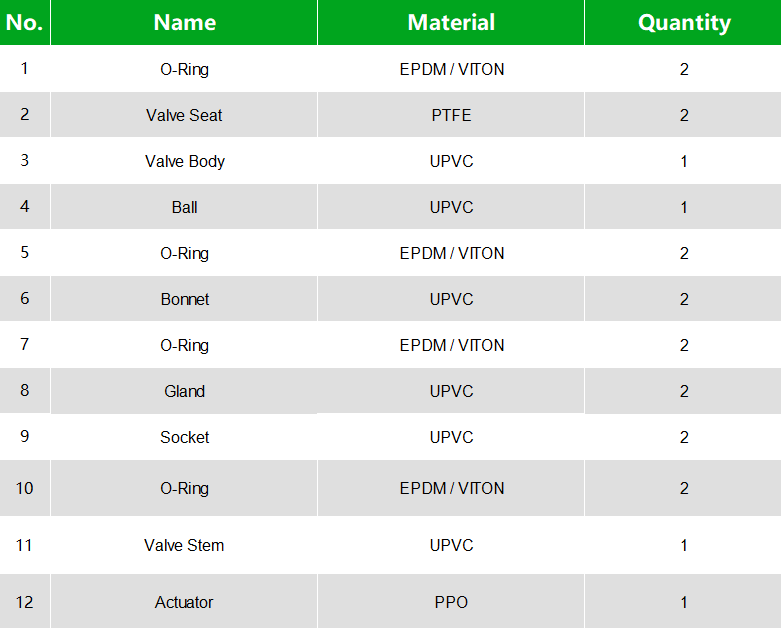Select the O-Ring name in row 10

point(184,488)
